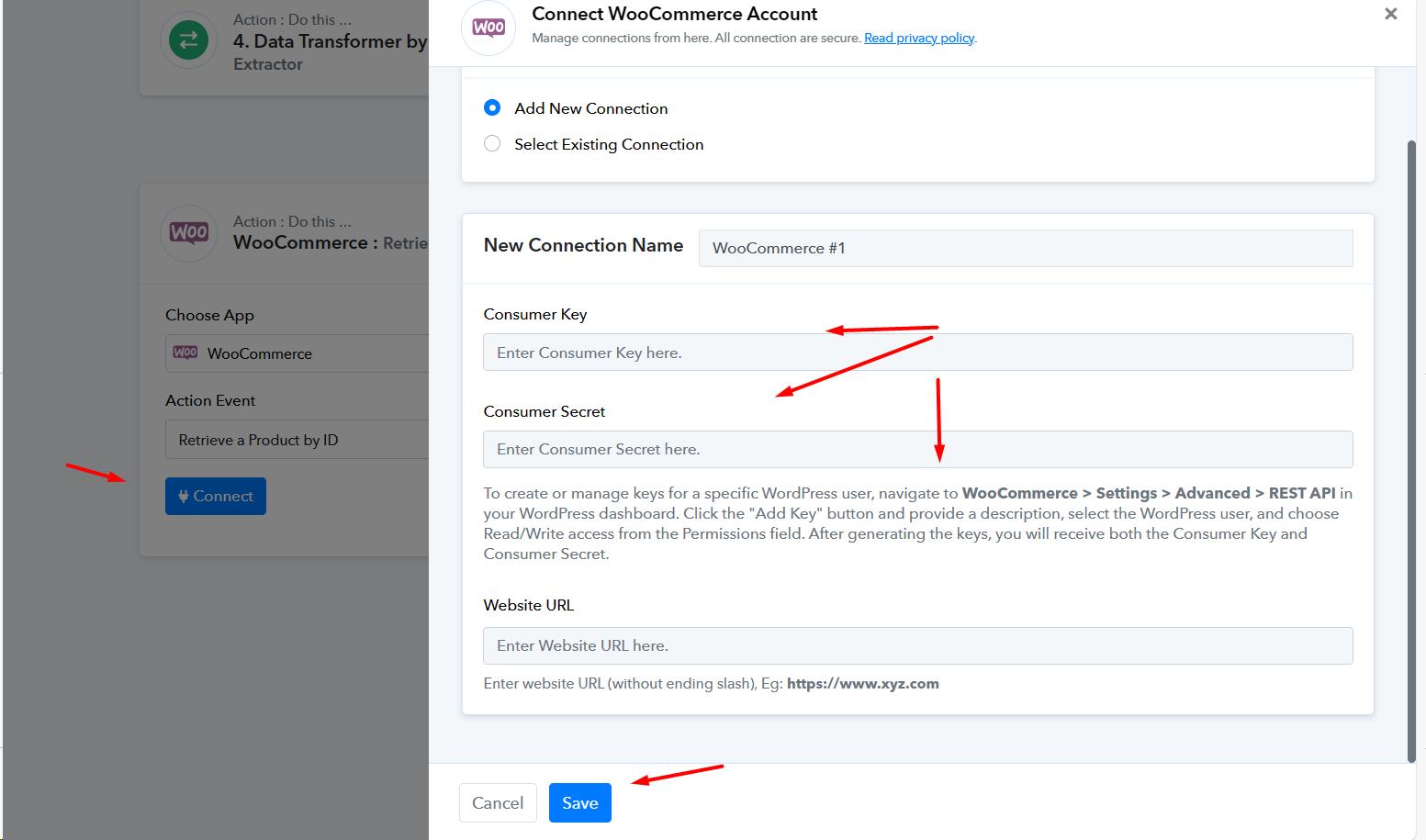Viewport: 1426px width, 840px height.
Task: Focus the Consumer Key input field
Action: pos(918,353)
